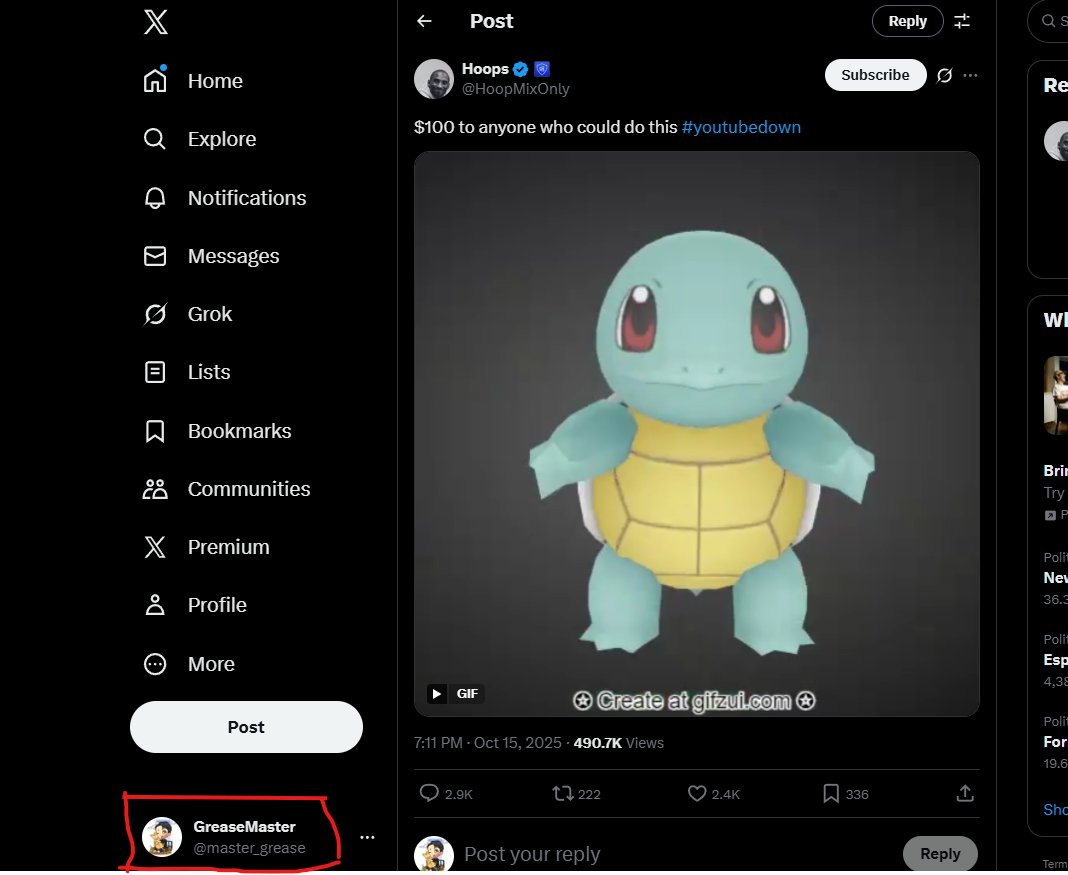Open the #youtubedown hashtag
This screenshot has width=1068, height=875.
point(741,127)
